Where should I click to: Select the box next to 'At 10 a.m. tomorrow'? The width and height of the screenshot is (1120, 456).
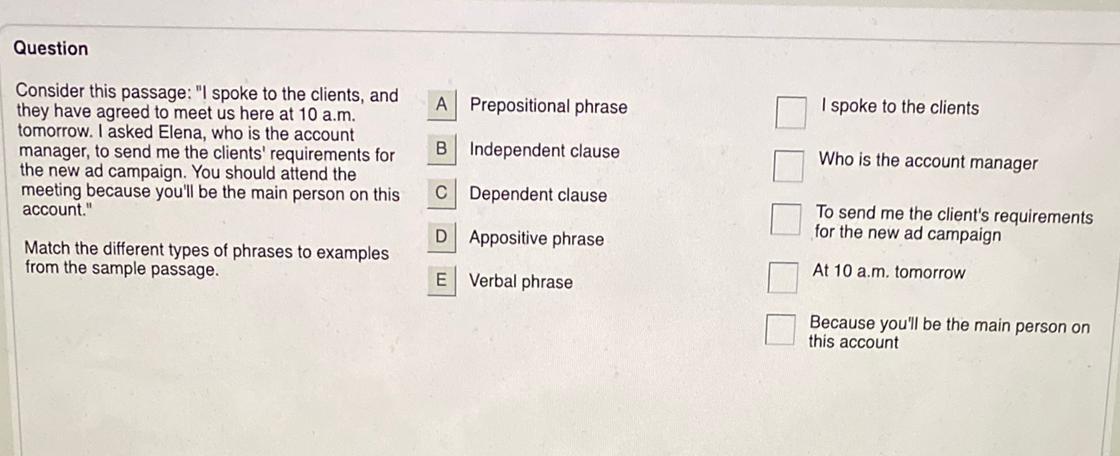click(x=782, y=277)
